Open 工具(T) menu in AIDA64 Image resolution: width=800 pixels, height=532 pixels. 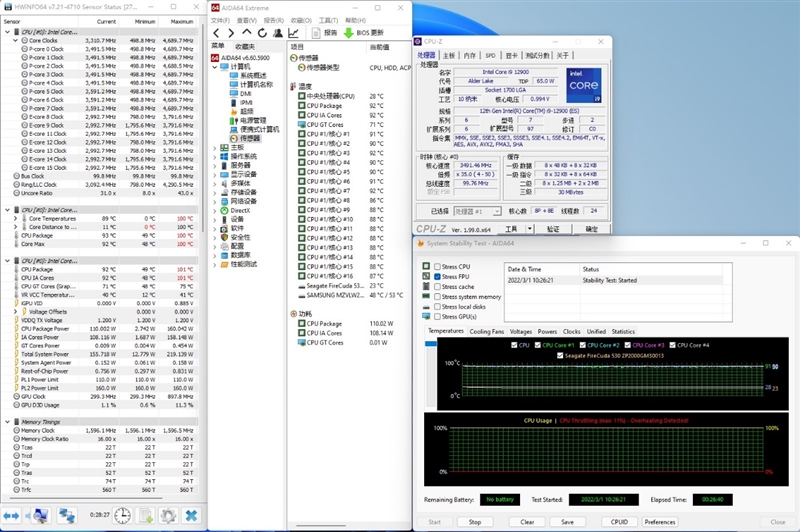click(x=328, y=20)
